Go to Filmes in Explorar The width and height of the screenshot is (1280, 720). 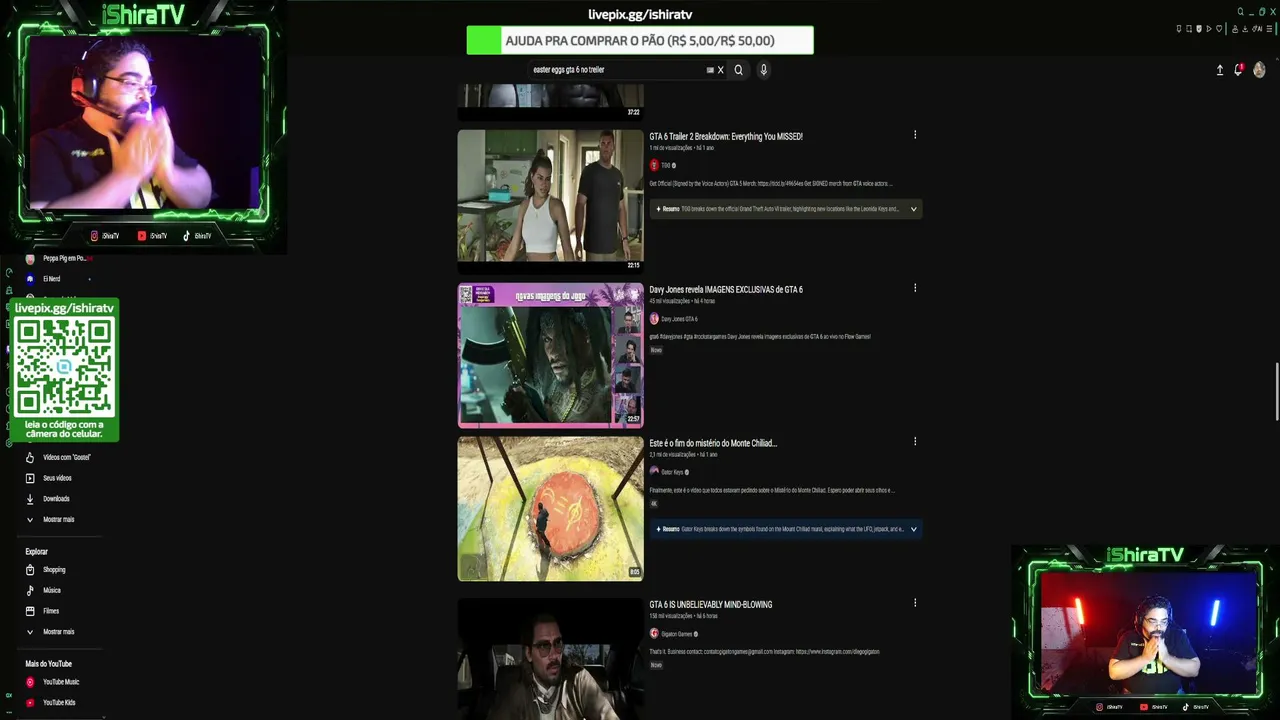point(51,611)
